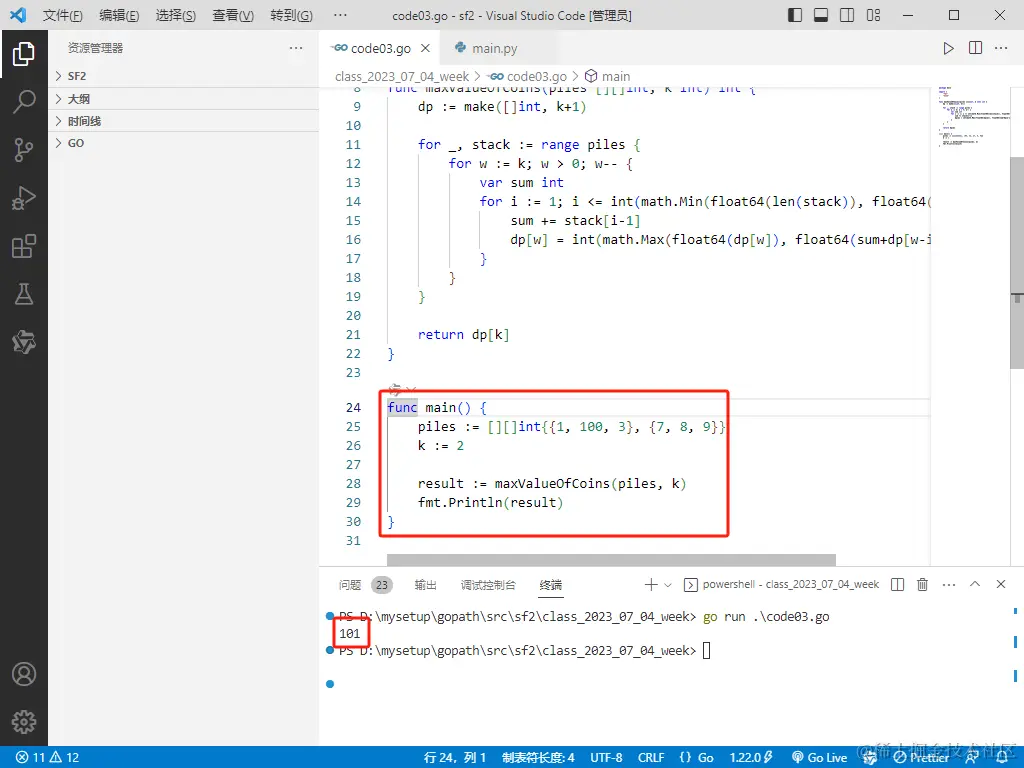The width and height of the screenshot is (1024, 768).
Task: Open editor more actions ellipsis
Action: pyautogui.click(x=1000, y=48)
